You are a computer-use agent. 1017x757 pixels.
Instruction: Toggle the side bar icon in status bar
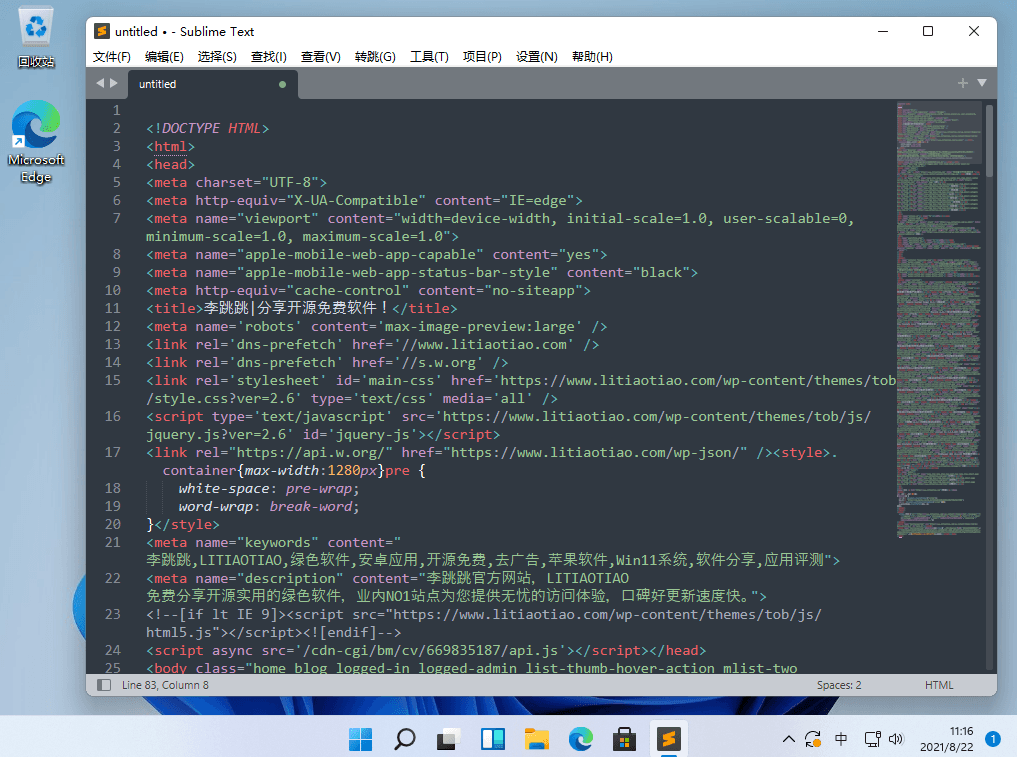click(x=104, y=685)
